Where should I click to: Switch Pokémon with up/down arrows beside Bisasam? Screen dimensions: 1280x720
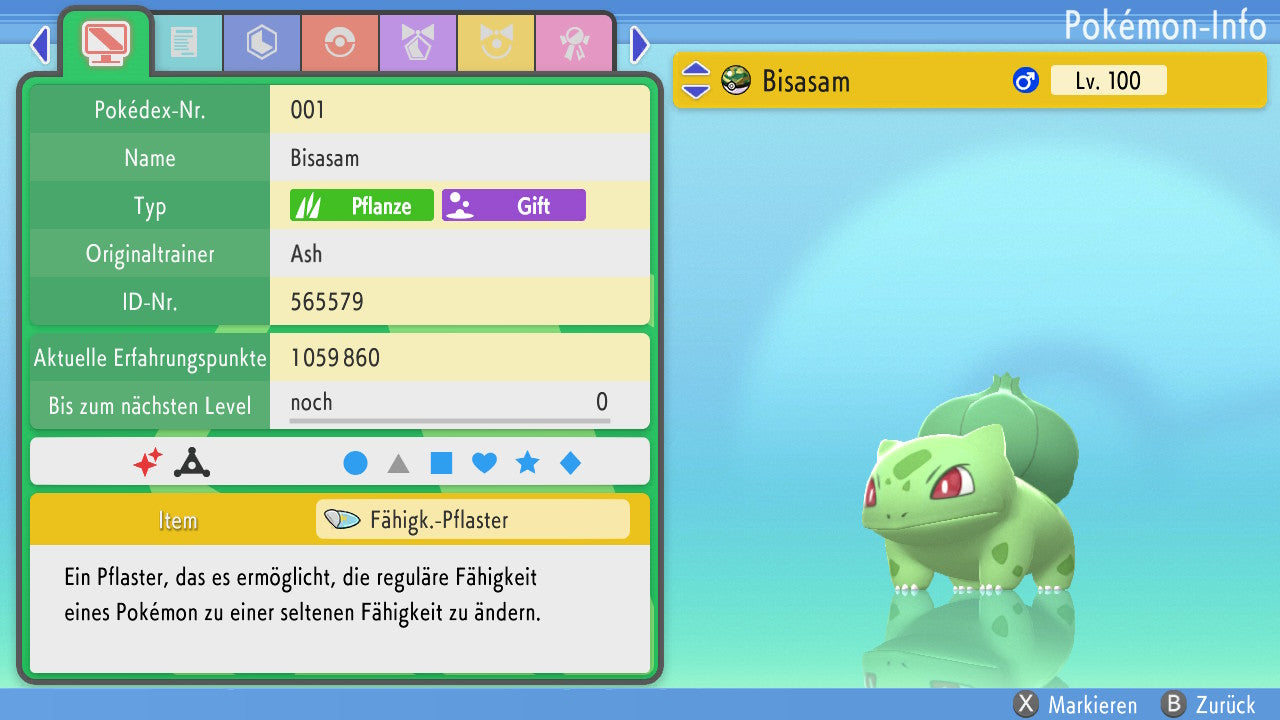pyautogui.click(x=696, y=80)
